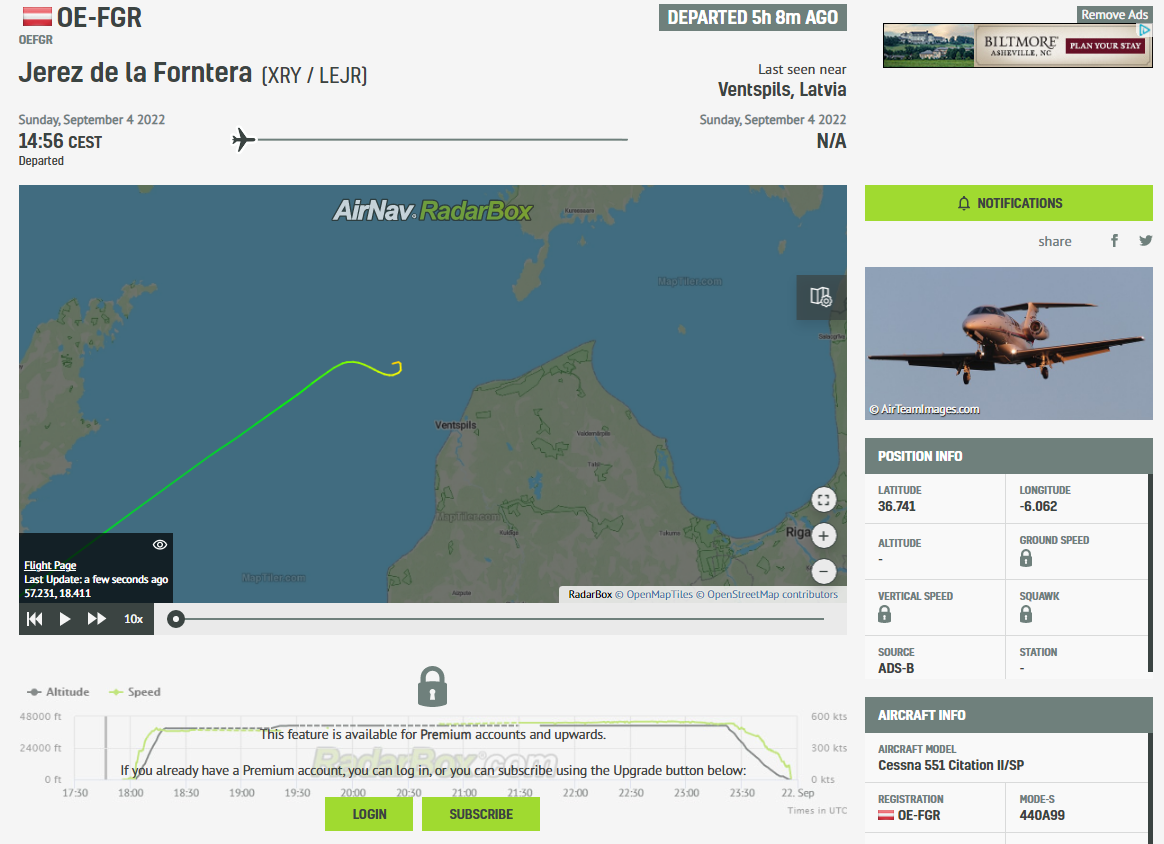Fast-forward the flight replay

point(97,619)
